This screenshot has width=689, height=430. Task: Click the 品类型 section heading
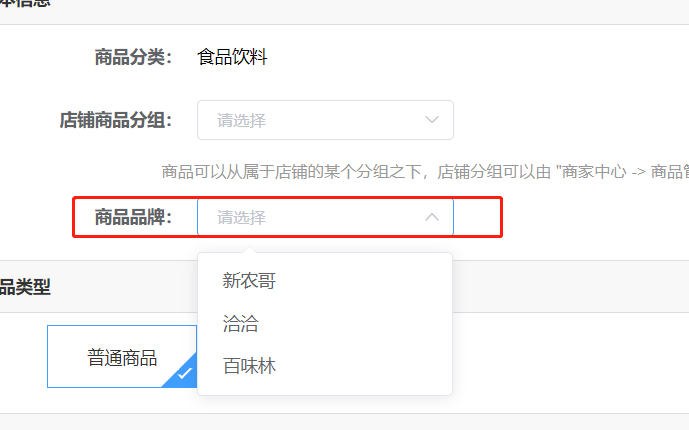tap(25, 287)
